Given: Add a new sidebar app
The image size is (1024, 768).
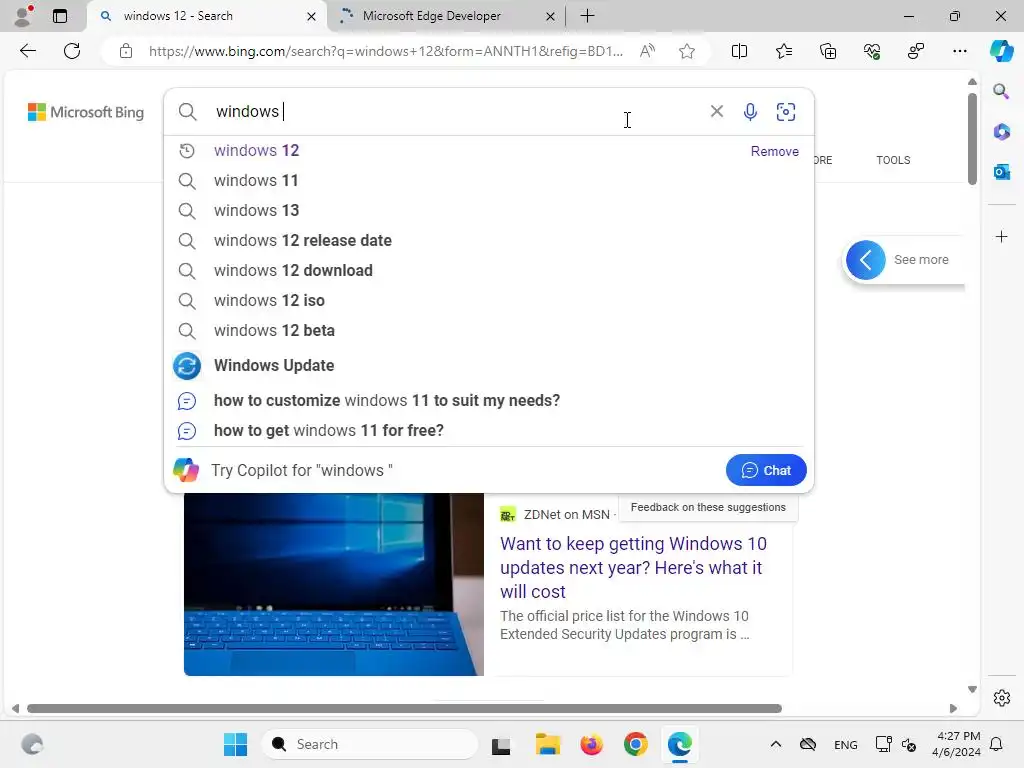Looking at the screenshot, I should 1001,236.
